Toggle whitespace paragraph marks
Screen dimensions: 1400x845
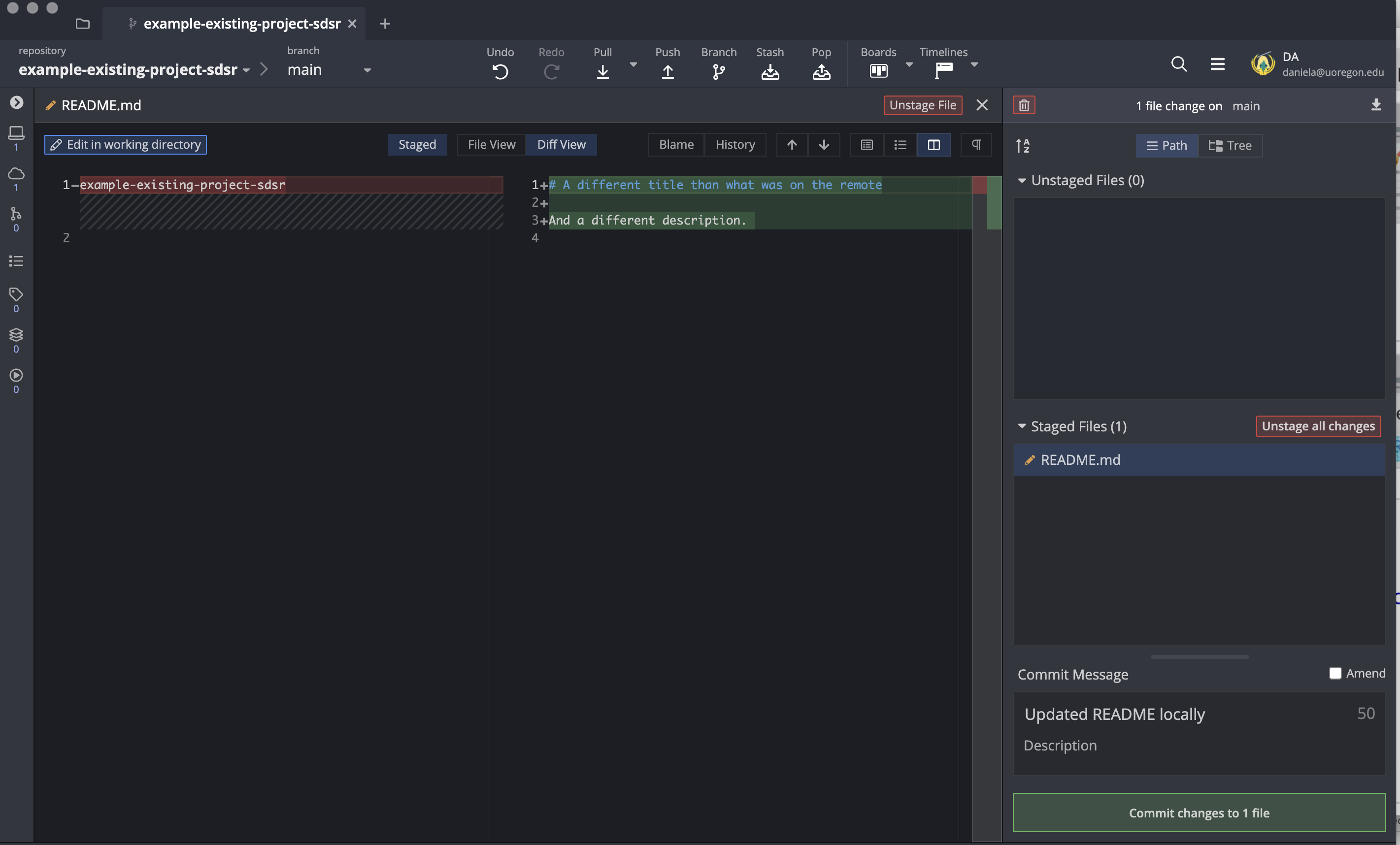pyautogui.click(x=976, y=144)
